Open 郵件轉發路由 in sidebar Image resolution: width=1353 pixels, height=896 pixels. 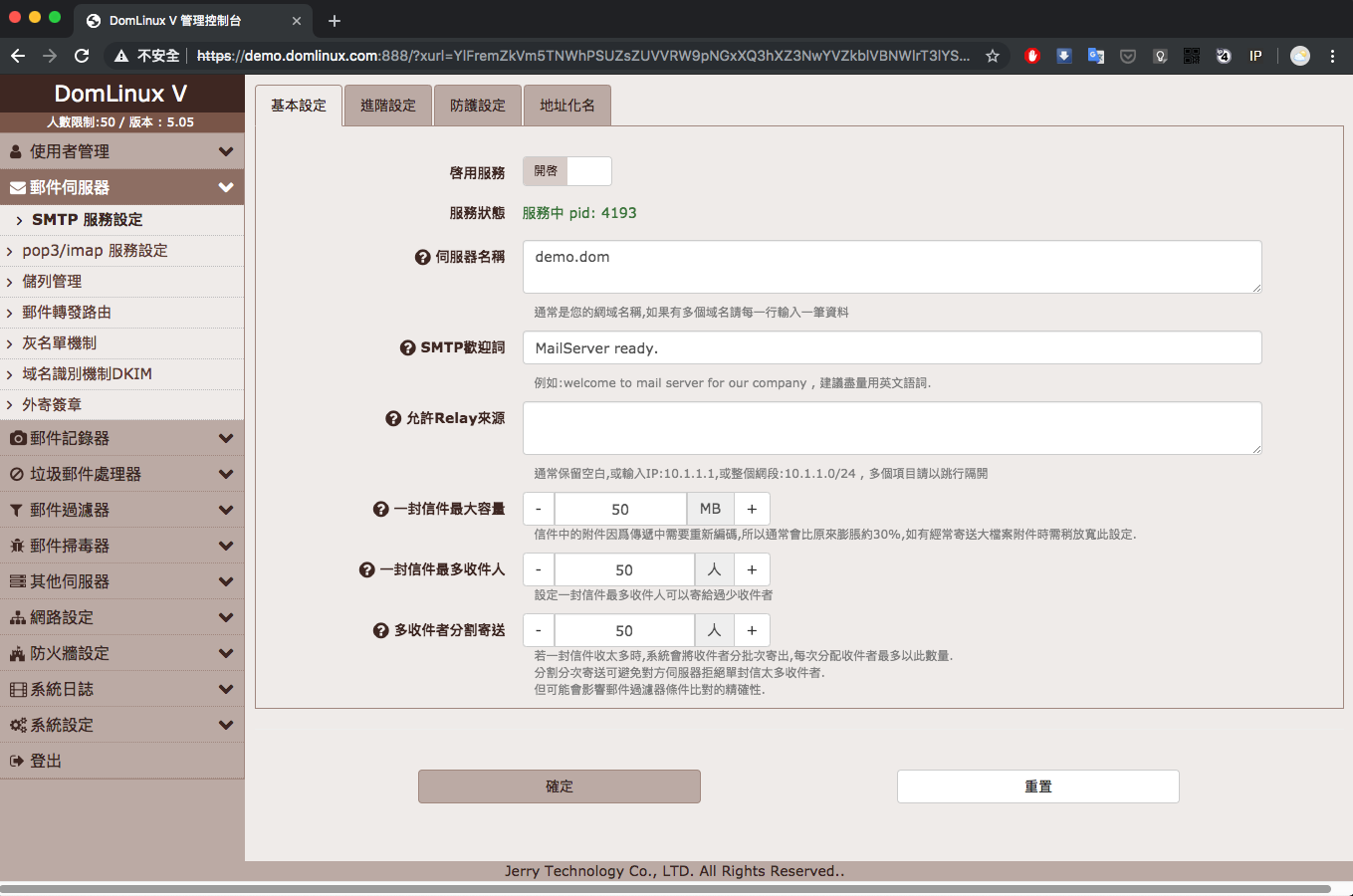[x=121, y=313]
